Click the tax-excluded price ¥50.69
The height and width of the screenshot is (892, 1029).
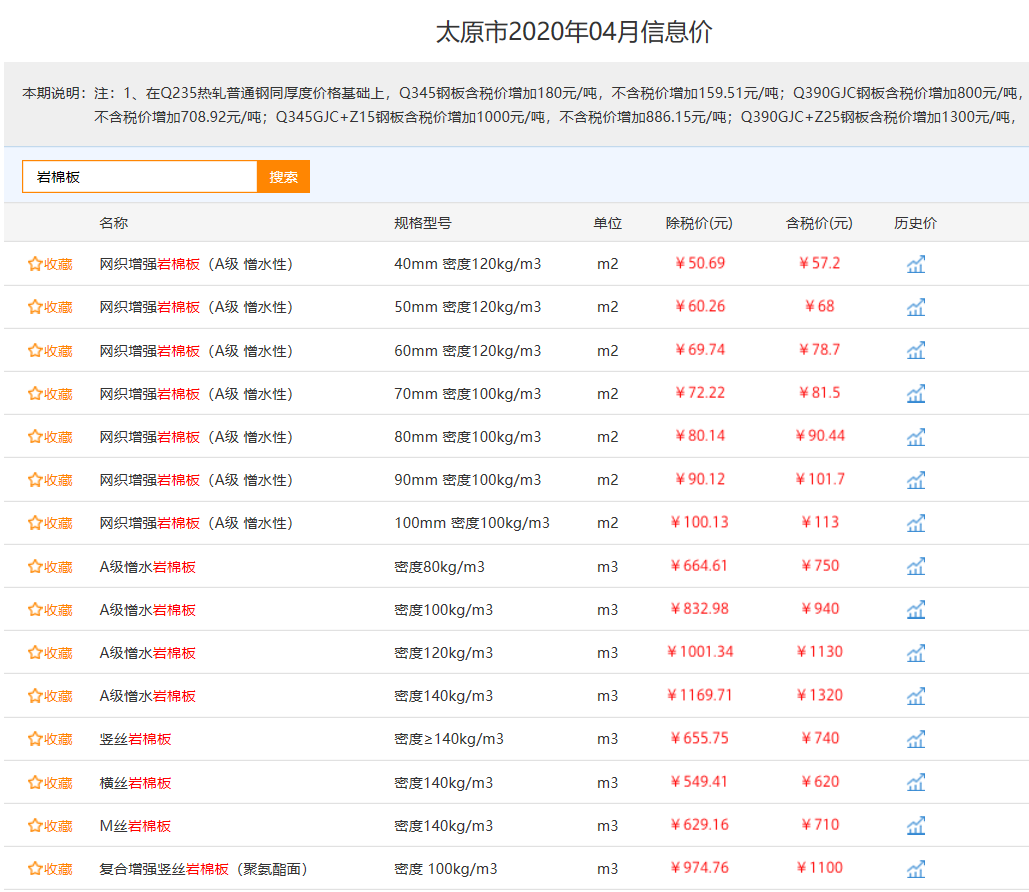point(700,263)
